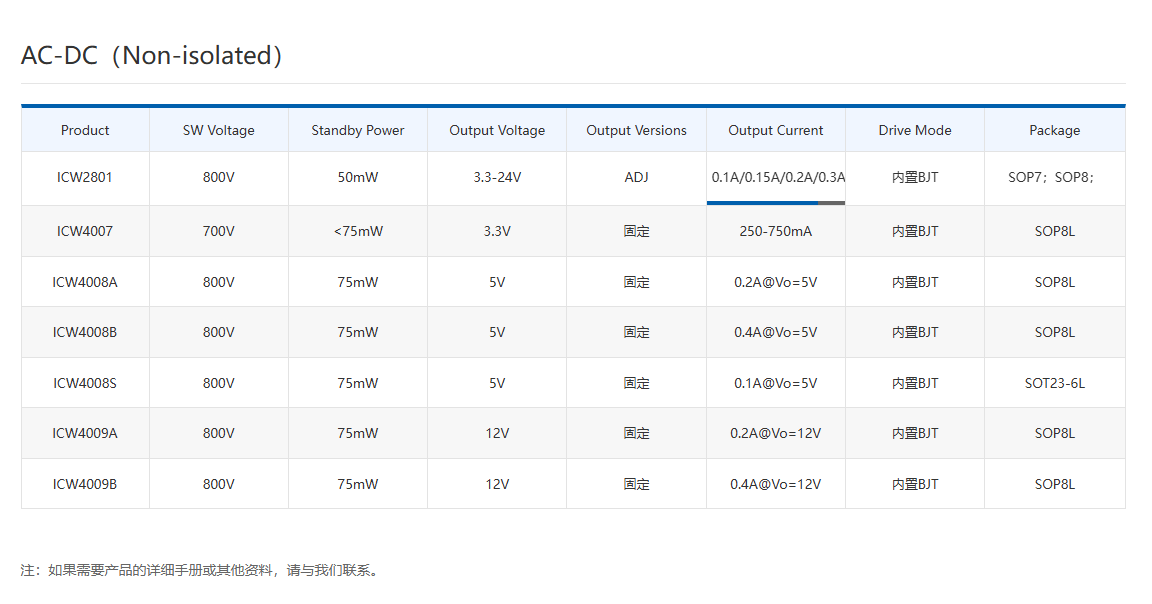The image size is (1152, 604).
Task: Click the 700V SW voltage cell
Action: tap(218, 231)
